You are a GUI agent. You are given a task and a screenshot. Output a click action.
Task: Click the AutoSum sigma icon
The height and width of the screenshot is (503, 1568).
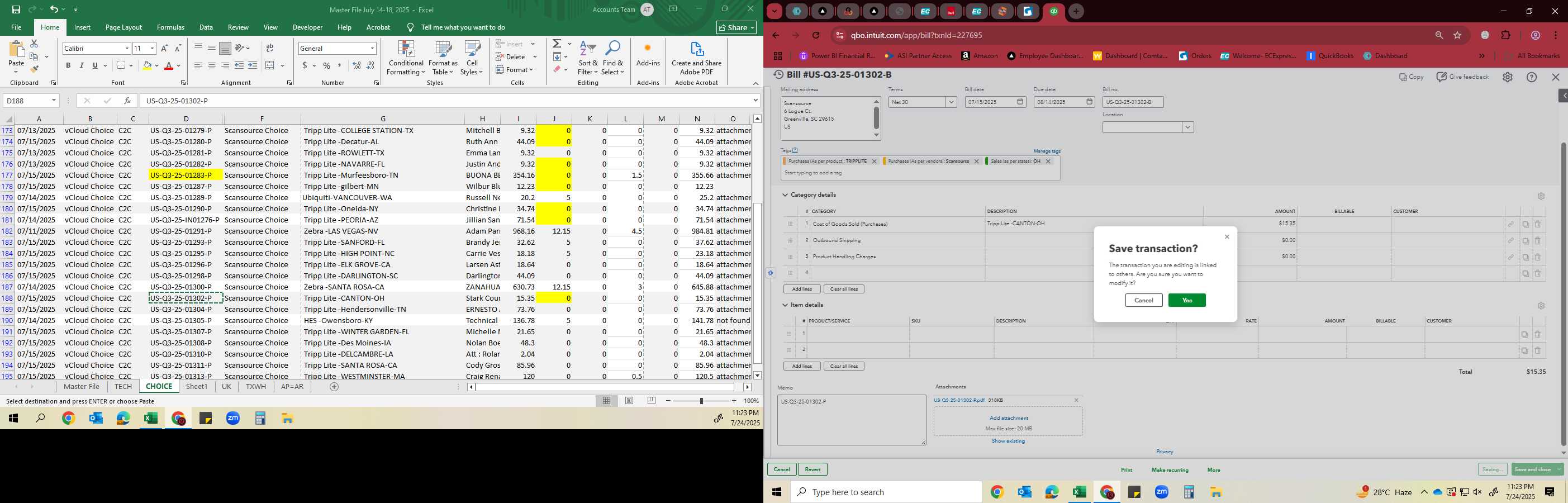(x=557, y=44)
